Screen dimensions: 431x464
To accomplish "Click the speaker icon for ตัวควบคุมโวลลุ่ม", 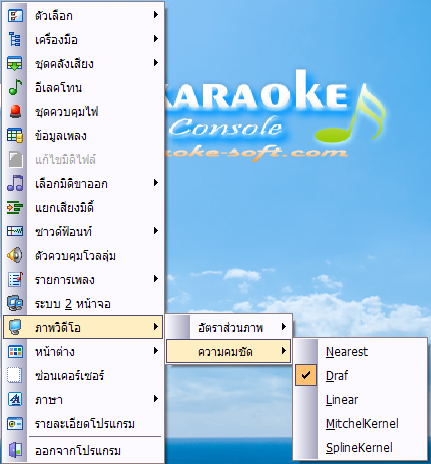I will click(15, 255).
